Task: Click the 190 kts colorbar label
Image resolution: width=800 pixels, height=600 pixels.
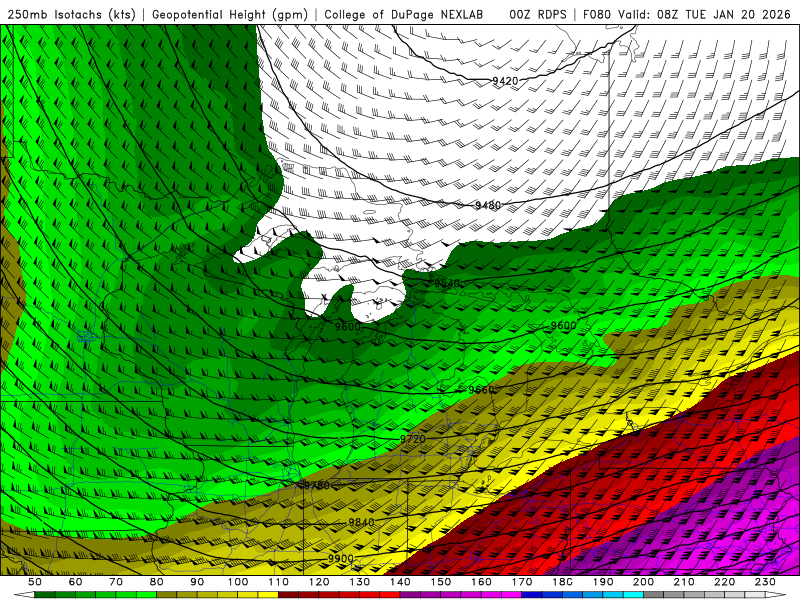Action: click(603, 582)
